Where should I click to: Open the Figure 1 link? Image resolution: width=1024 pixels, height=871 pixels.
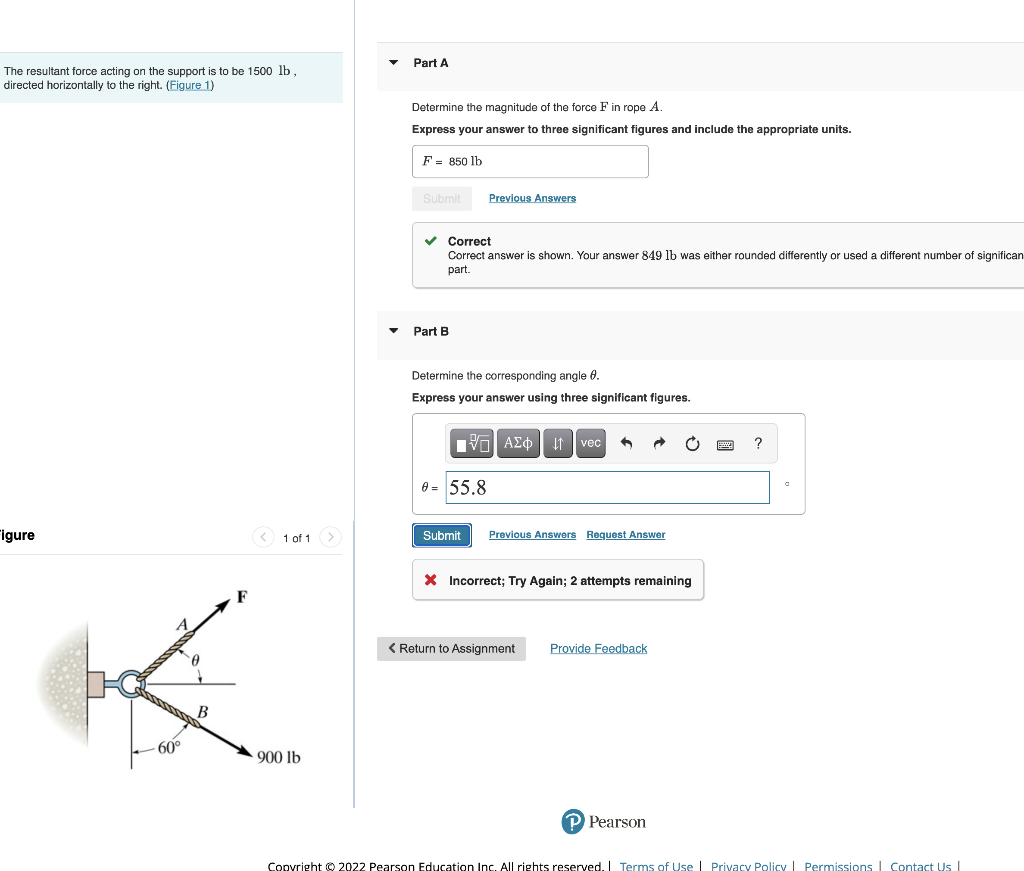[x=188, y=84]
